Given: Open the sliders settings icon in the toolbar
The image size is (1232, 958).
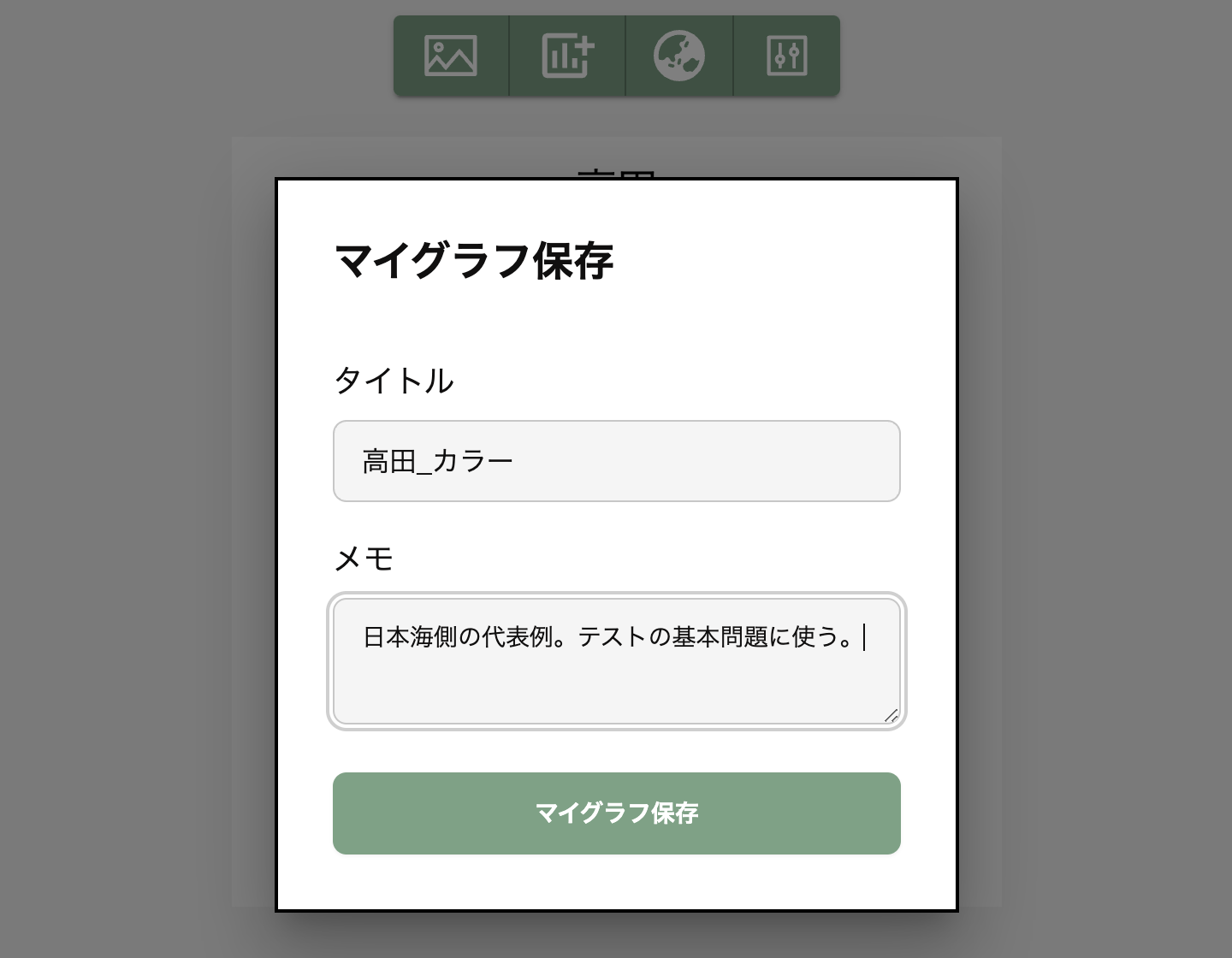Looking at the screenshot, I should 786,56.
